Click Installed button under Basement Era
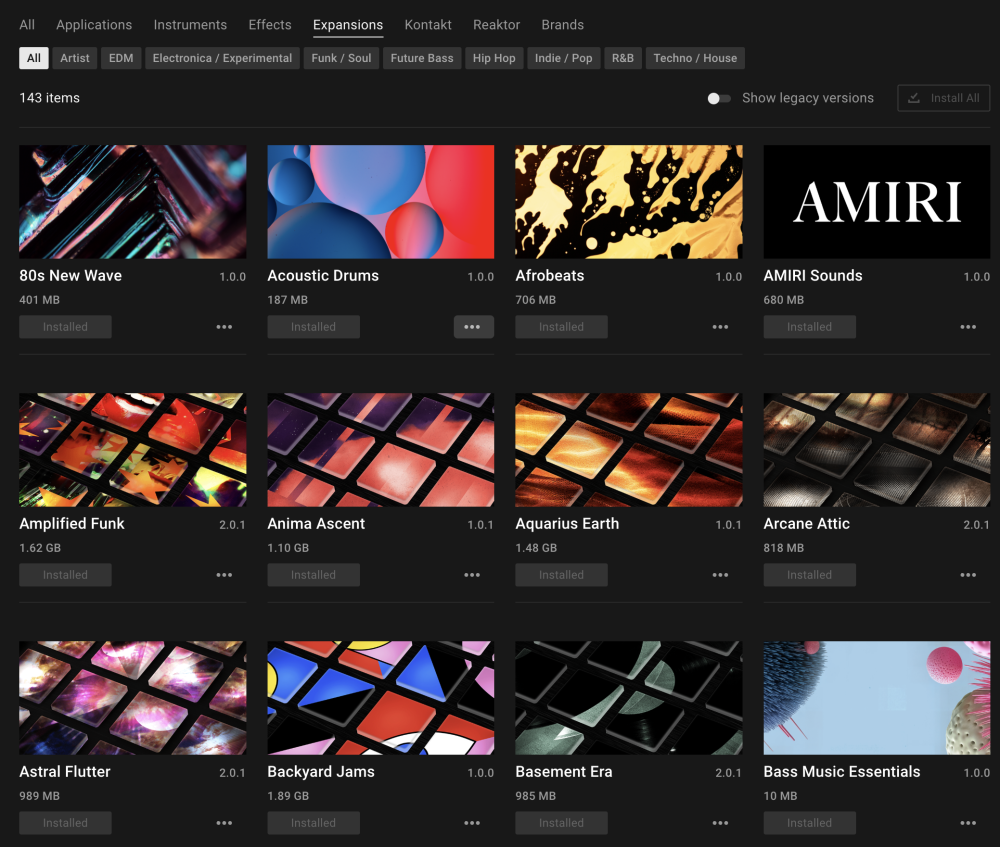 [561, 823]
